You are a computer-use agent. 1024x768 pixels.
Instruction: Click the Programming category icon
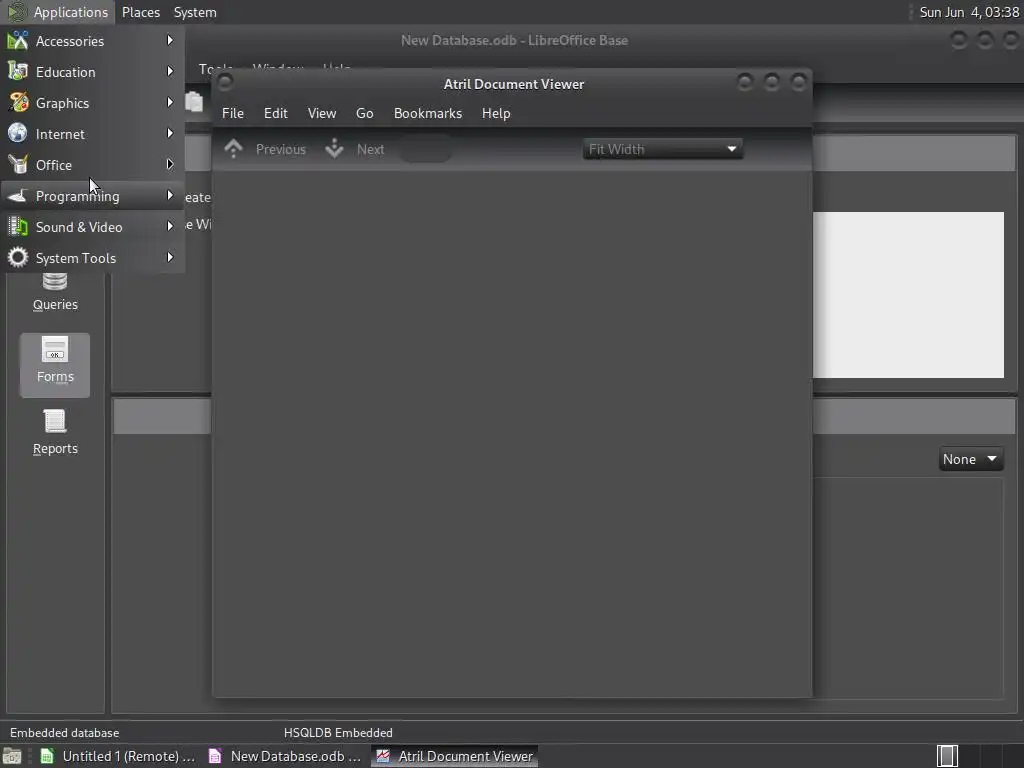tap(18, 195)
